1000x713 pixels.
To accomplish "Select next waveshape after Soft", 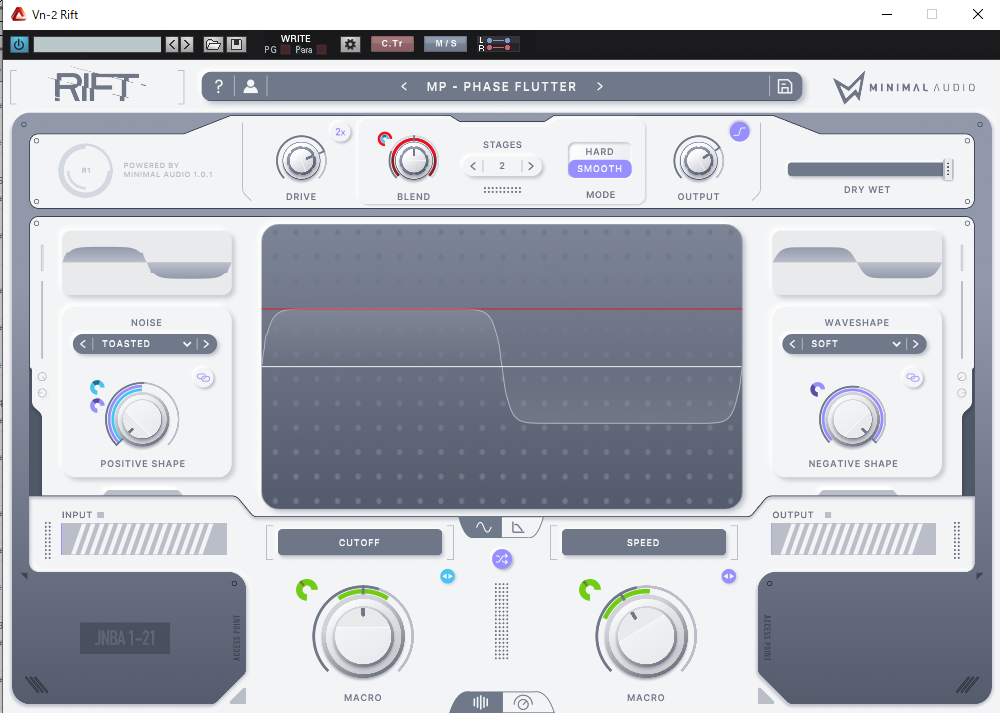I will click(916, 344).
